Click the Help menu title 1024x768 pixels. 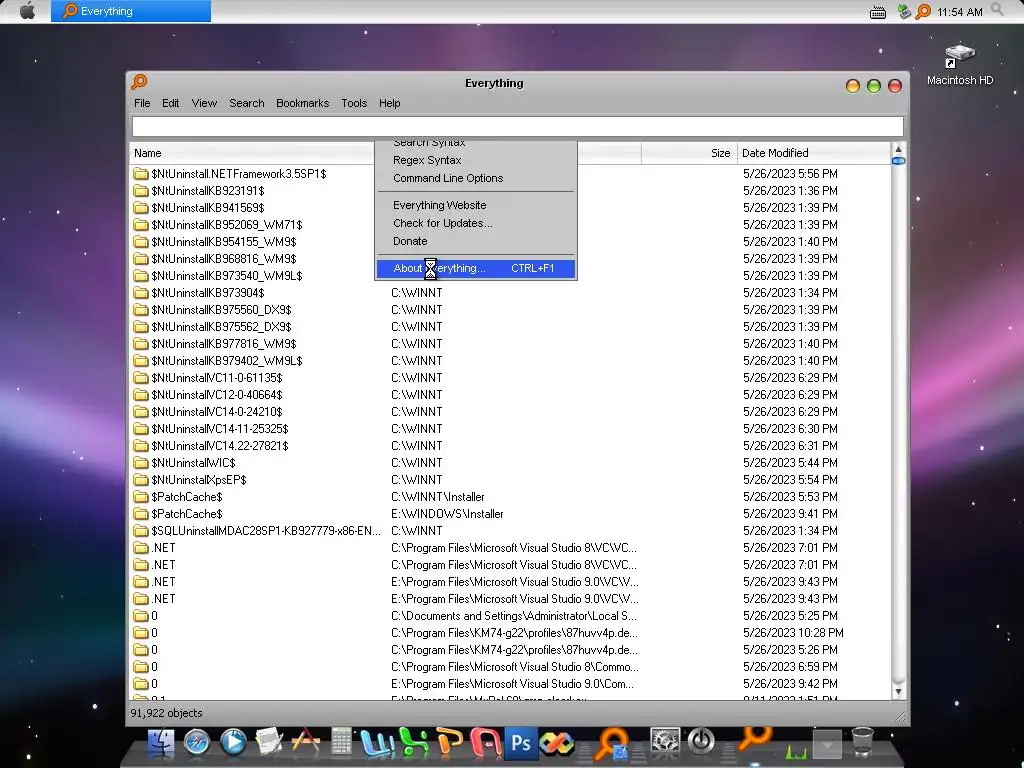pos(389,103)
